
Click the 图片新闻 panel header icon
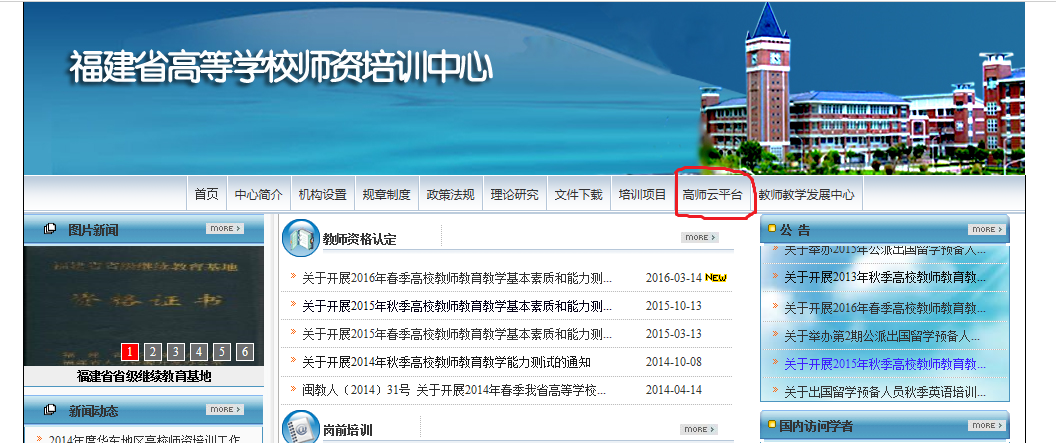tap(50, 230)
